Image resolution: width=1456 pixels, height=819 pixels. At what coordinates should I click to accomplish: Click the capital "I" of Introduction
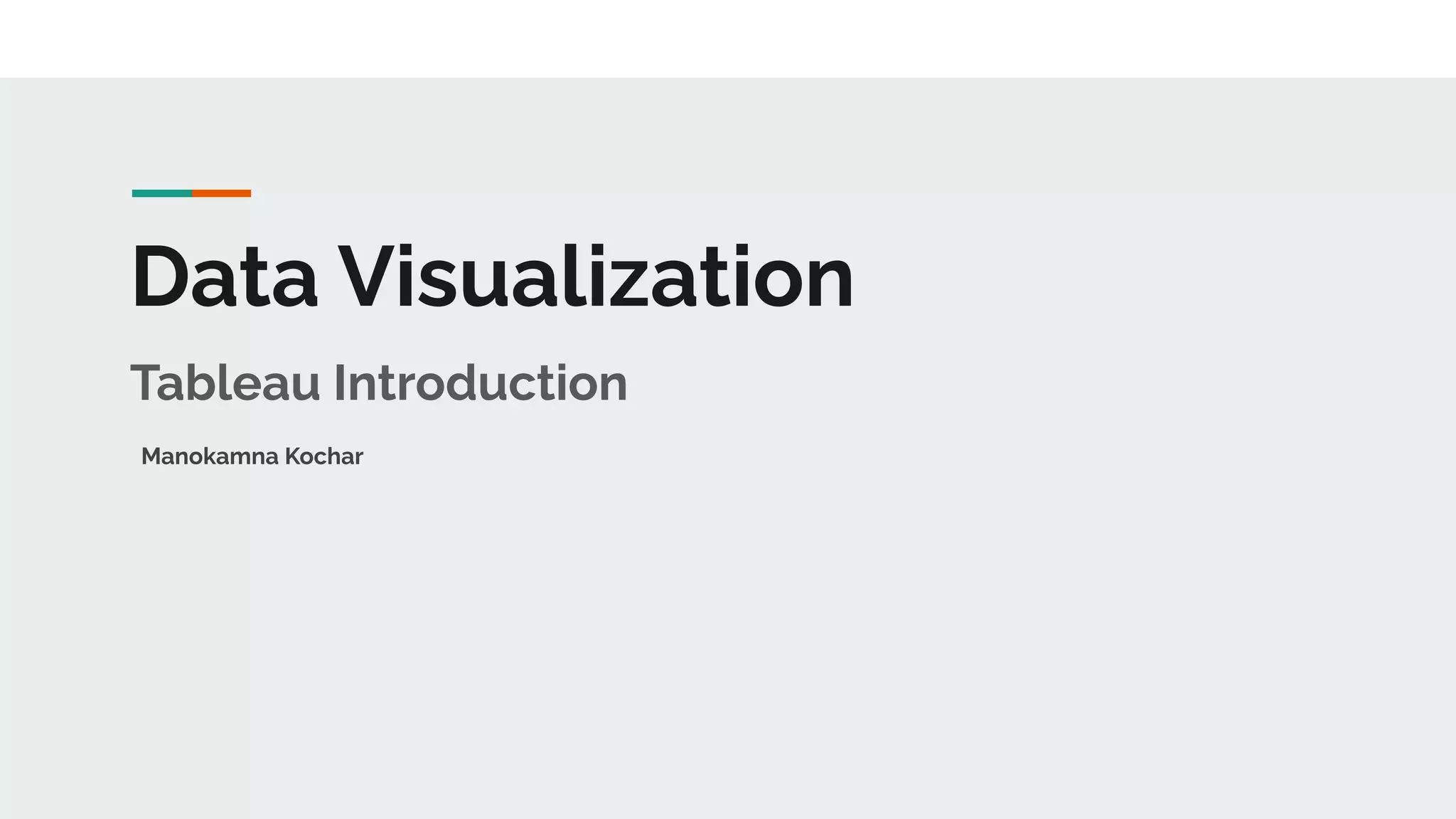(x=339, y=383)
